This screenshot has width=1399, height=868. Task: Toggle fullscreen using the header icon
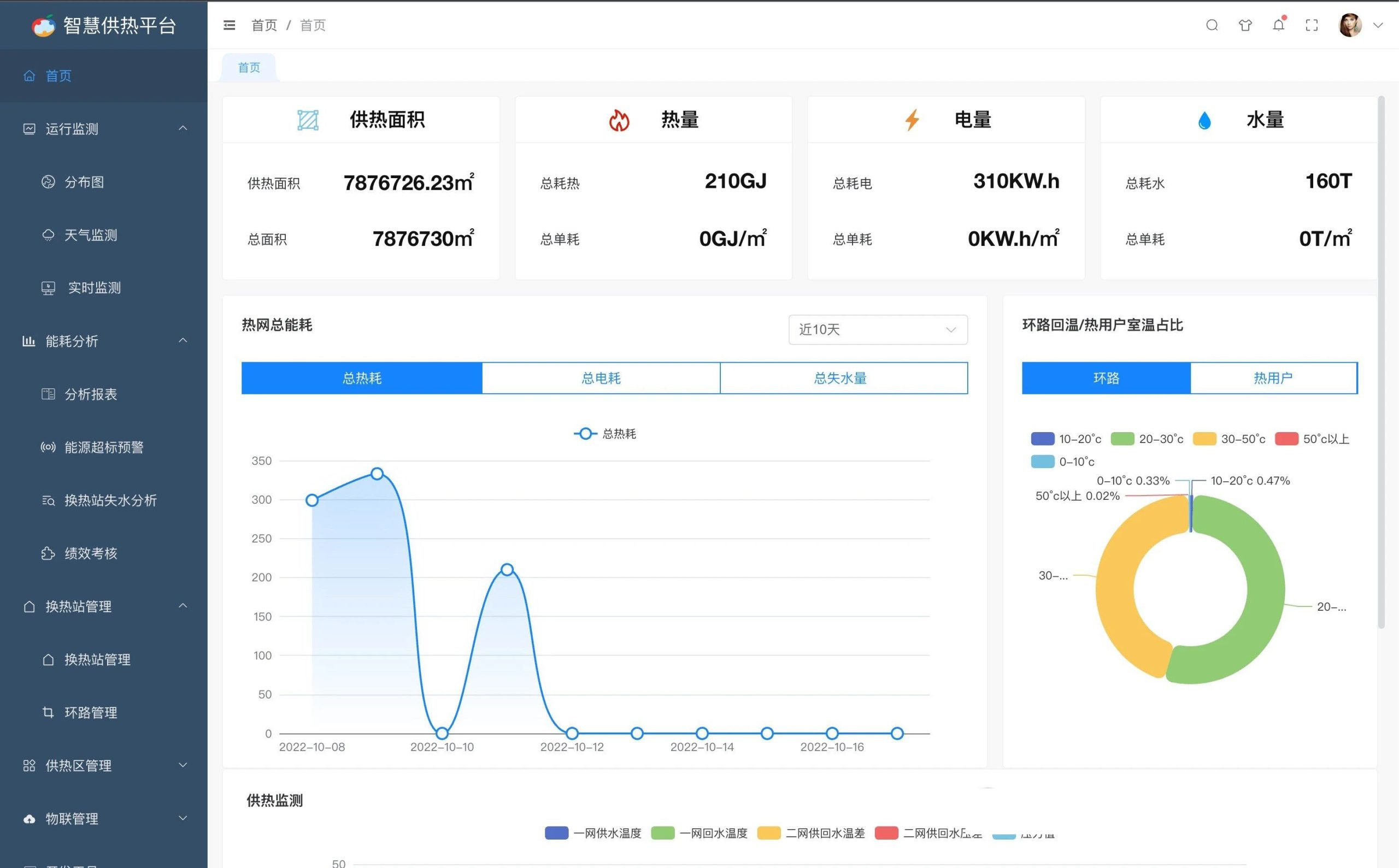click(1312, 25)
